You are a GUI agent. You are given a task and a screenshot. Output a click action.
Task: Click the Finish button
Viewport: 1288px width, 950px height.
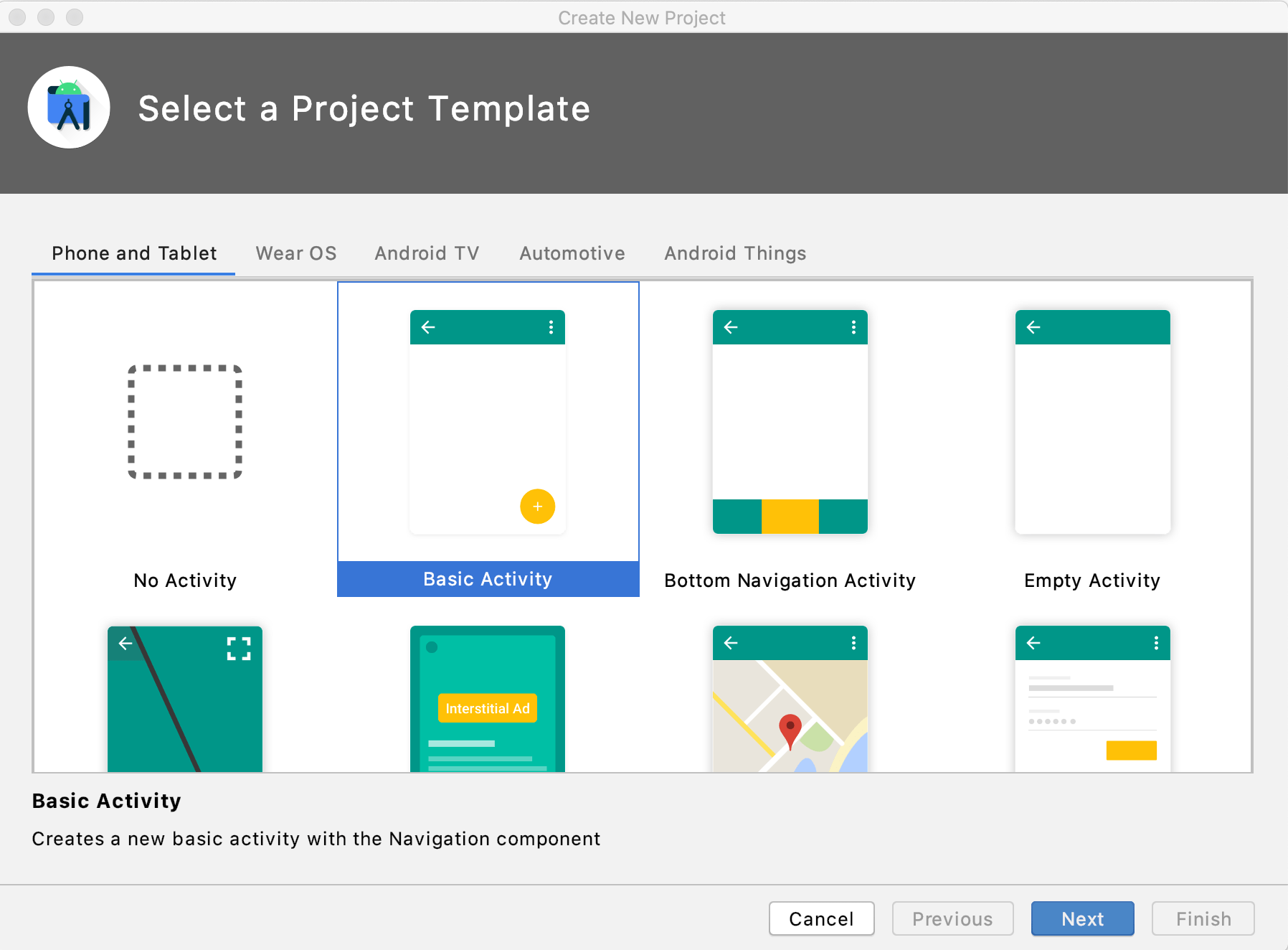1202,918
